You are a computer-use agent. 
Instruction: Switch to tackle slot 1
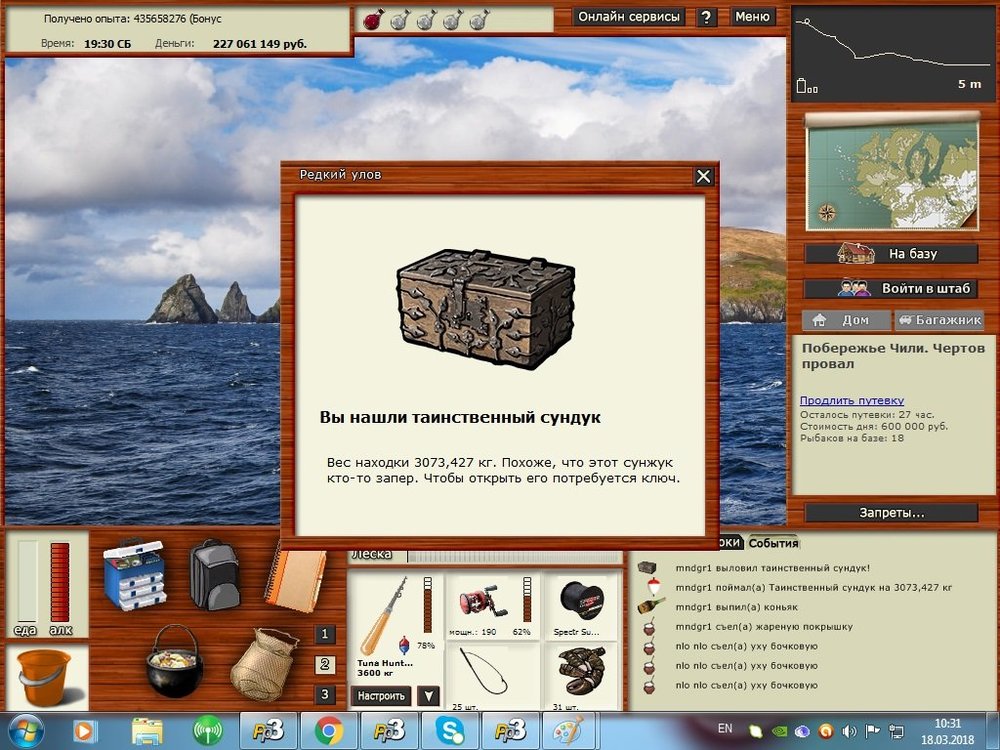325,634
